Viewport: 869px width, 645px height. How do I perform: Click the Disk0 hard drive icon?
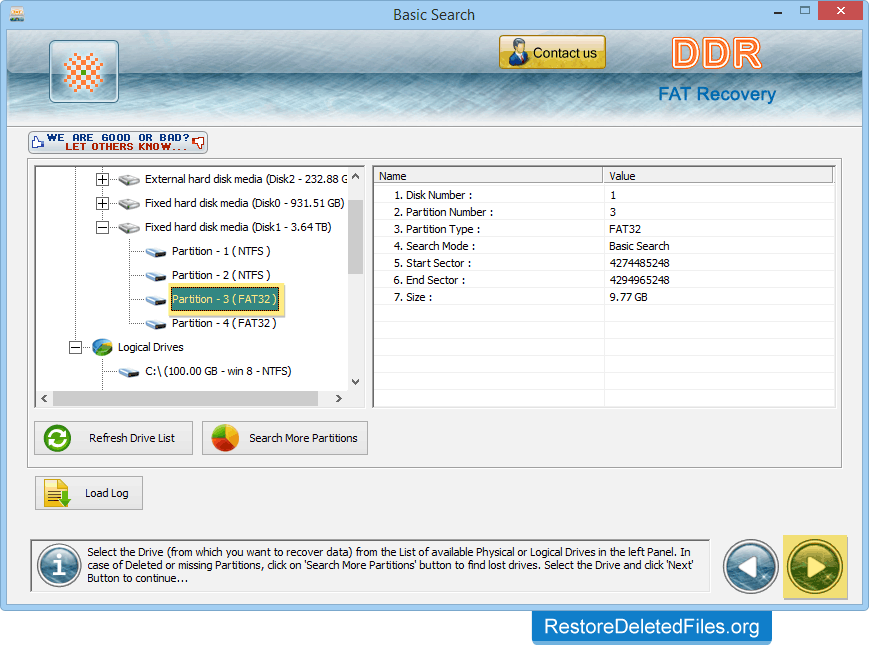coord(129,203)
